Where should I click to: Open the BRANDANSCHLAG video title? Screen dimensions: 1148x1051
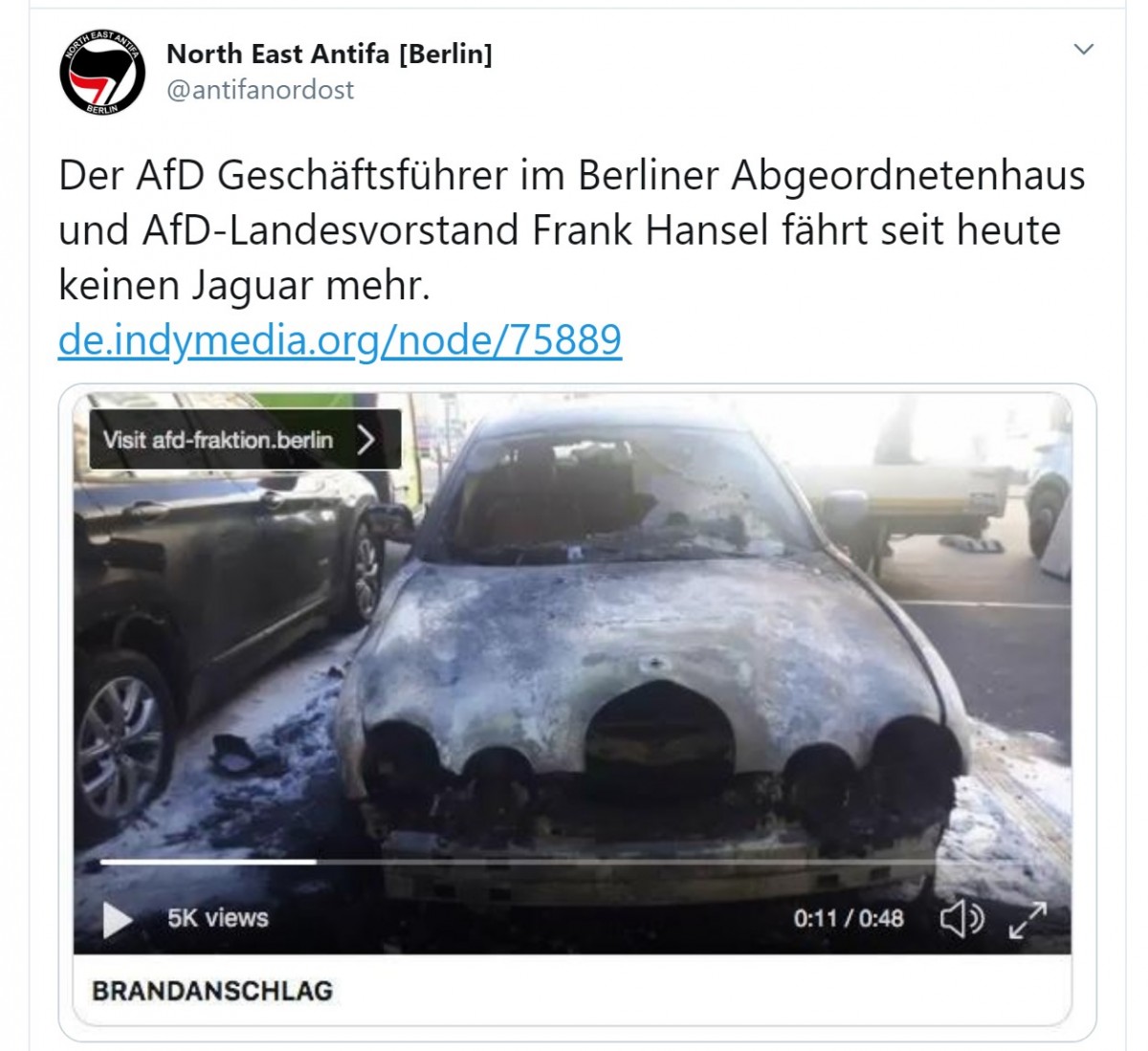coord(212,991)
